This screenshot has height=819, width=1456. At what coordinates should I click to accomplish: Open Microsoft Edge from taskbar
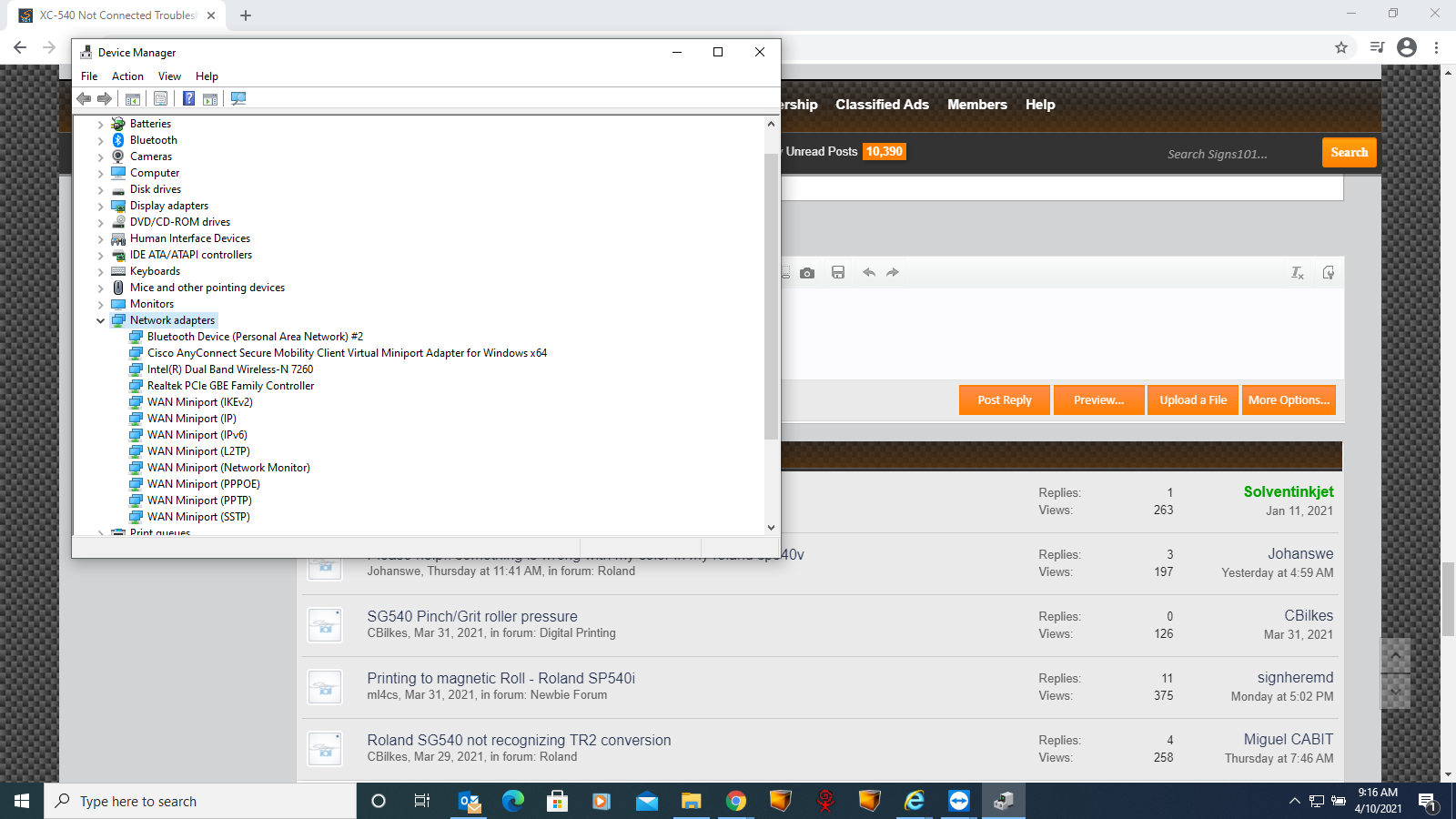click(513, 801)
